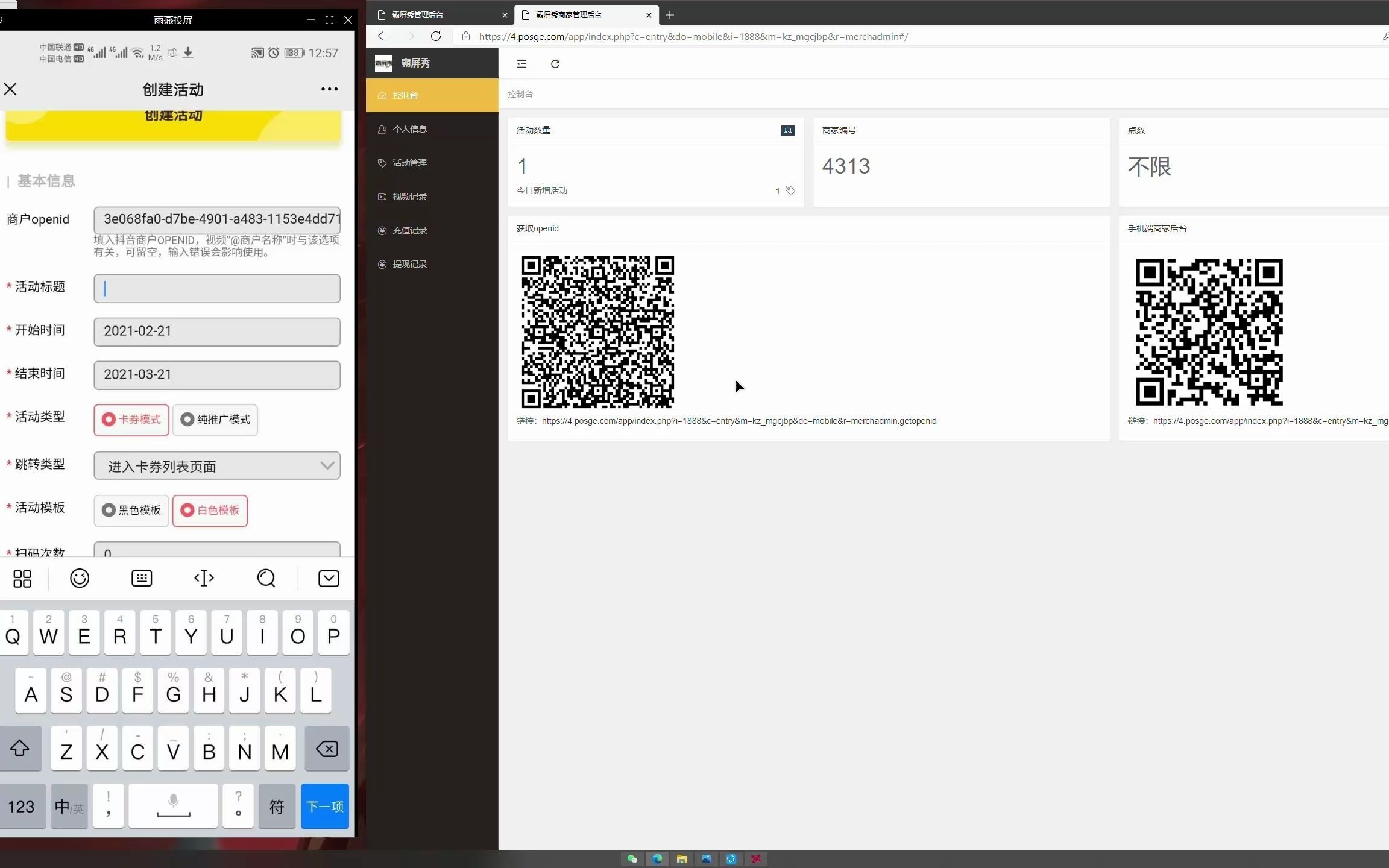Click the browser address bar URL

pyautogui.click(x=693, y=36)
